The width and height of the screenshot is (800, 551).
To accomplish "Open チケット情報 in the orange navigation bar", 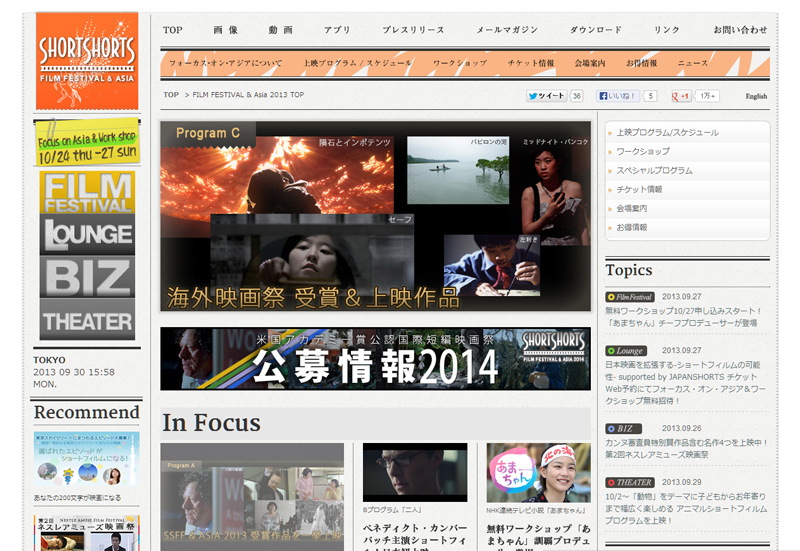I will (x=530, y=63).
